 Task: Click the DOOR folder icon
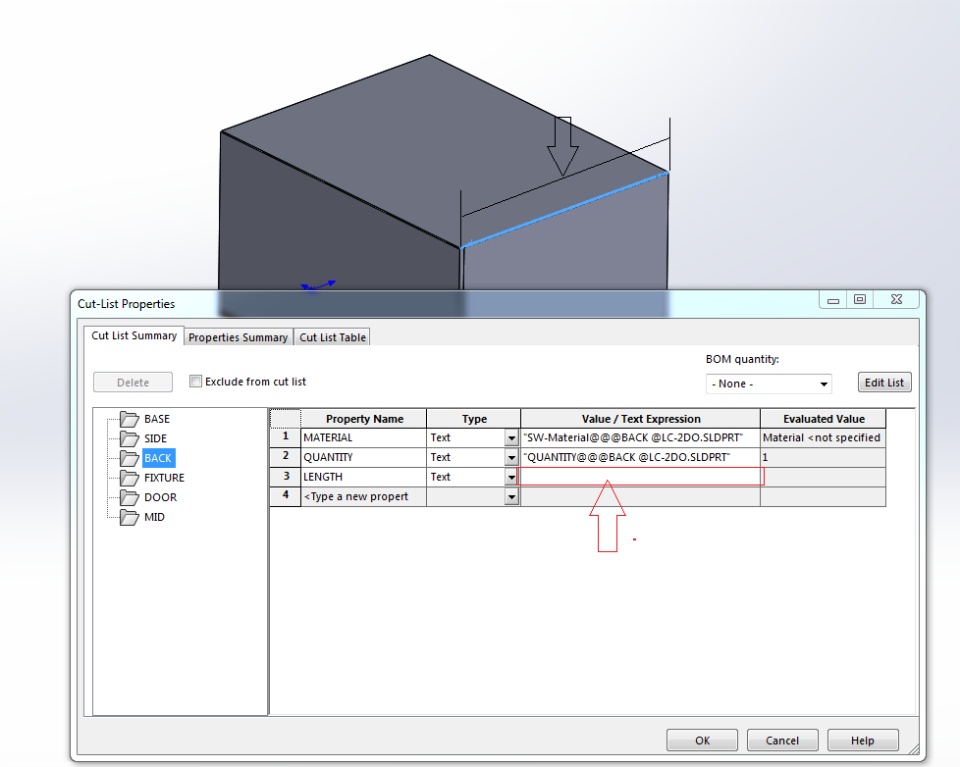[129, 498]
